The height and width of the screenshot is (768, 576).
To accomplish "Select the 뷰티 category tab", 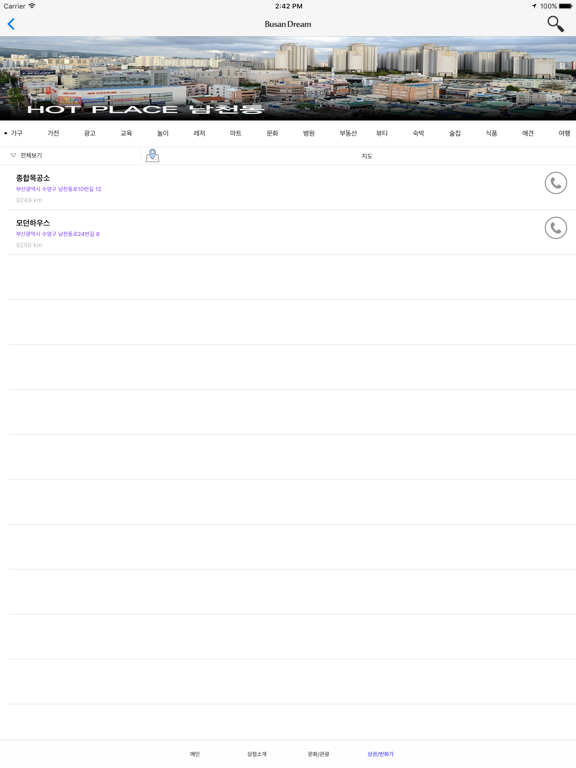I will coord(382,133).
